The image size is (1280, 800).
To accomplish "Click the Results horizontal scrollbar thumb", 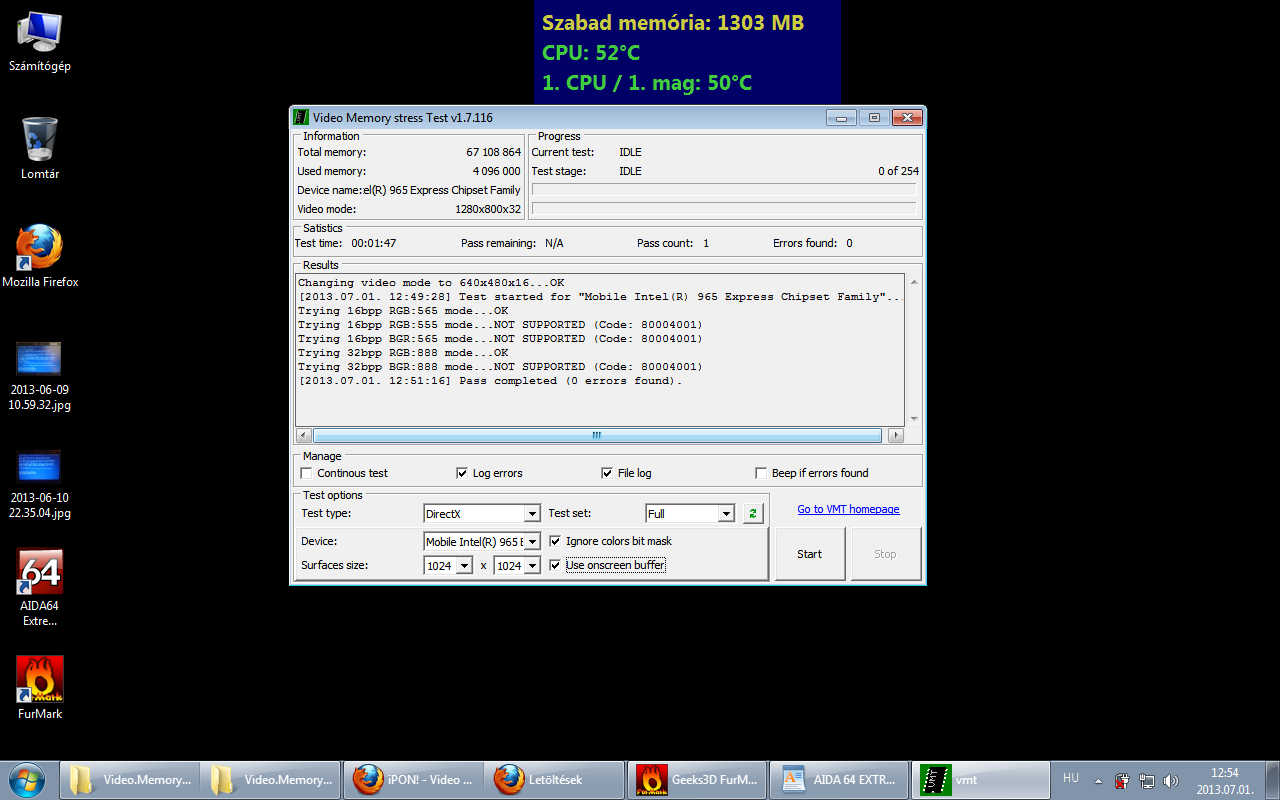I will [x=597, y=435].
